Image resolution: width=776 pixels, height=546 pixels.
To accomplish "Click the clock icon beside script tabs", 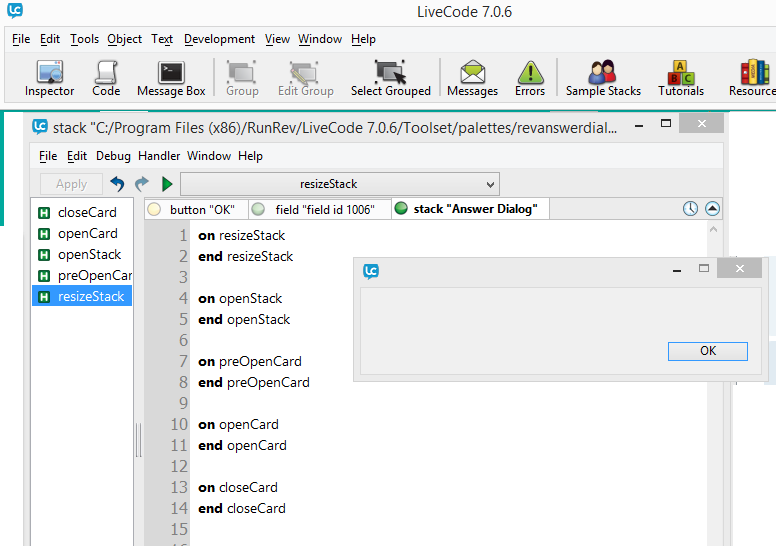I will (x=690, y=209).
